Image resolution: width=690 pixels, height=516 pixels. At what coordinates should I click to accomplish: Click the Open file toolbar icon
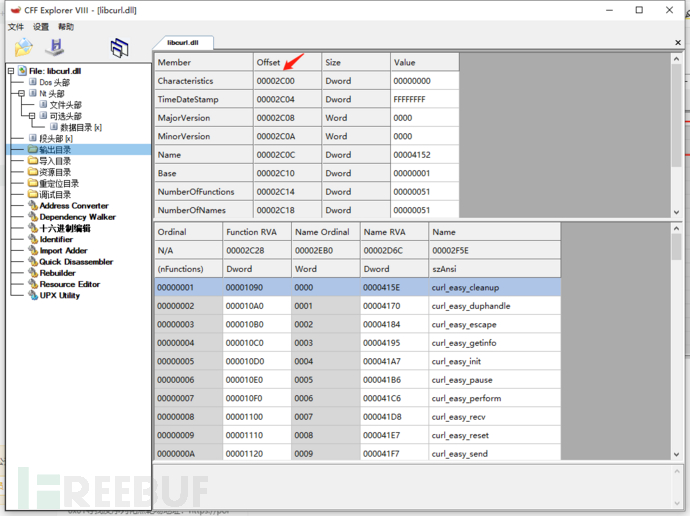[22, 47]
